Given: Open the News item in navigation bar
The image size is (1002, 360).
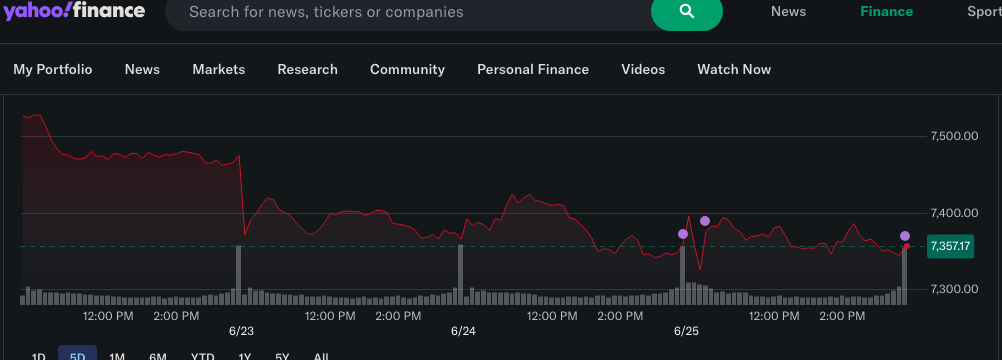Looking at the screenshot, I should pos(143,69).
